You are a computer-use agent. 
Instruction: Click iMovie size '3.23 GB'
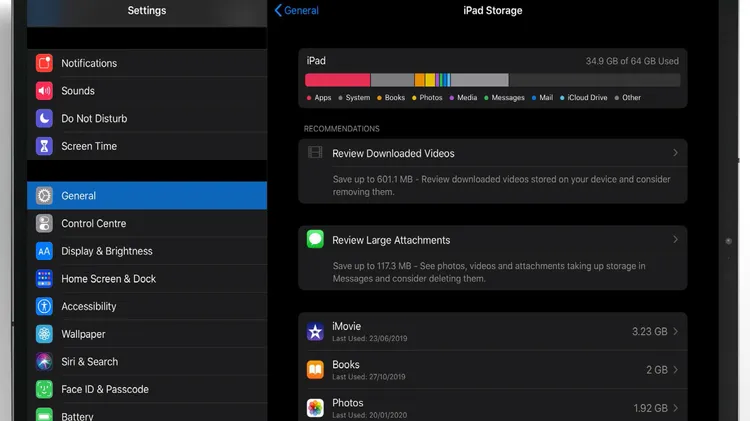[650, 332]
